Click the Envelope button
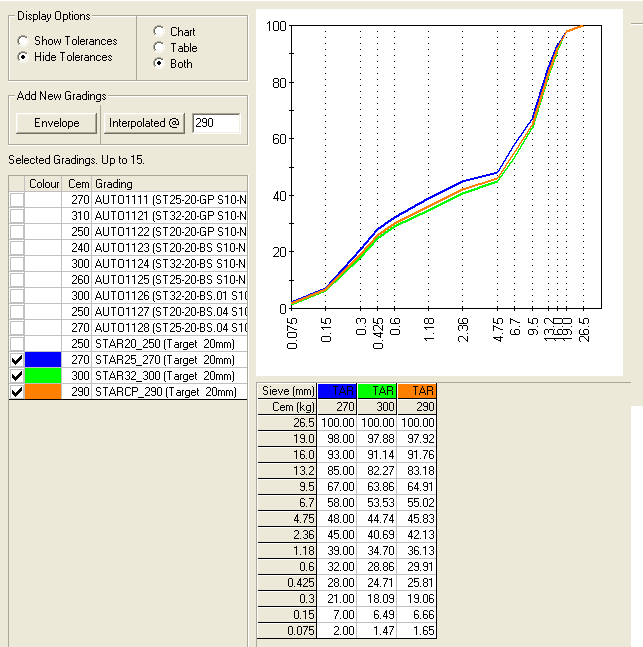This screenshot has height=647, width=643. pyautogui.click(x=56, y=123)
